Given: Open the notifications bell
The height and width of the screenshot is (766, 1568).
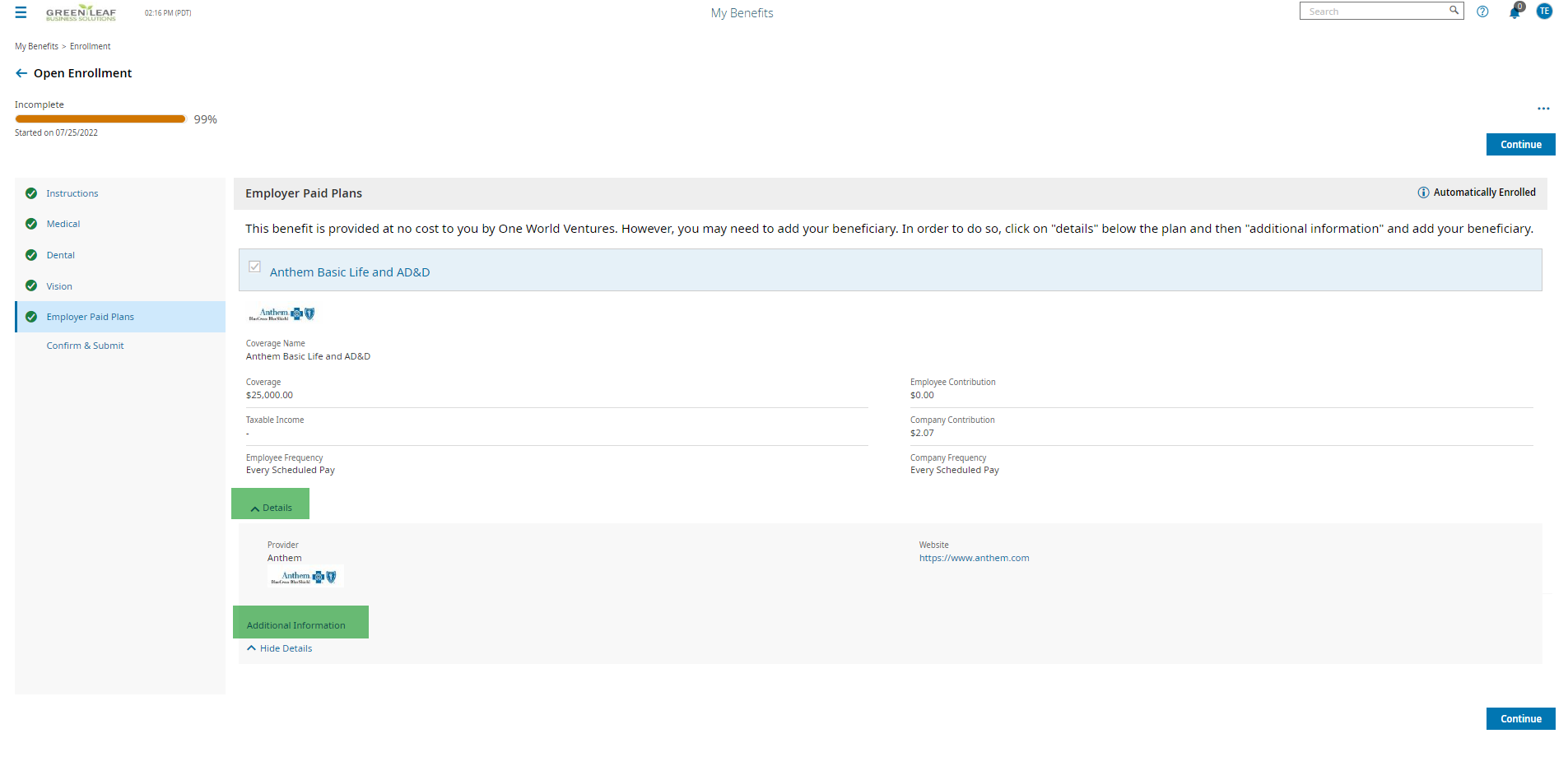Looking at the screenshot, I should [1514, 12].
